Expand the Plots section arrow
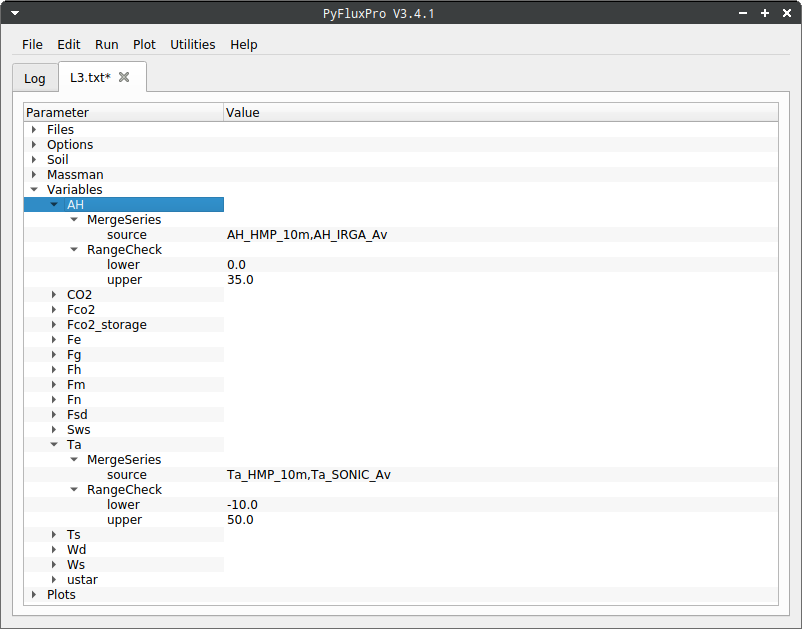Viewport: 802px width, 629px height. click(34, 595)
